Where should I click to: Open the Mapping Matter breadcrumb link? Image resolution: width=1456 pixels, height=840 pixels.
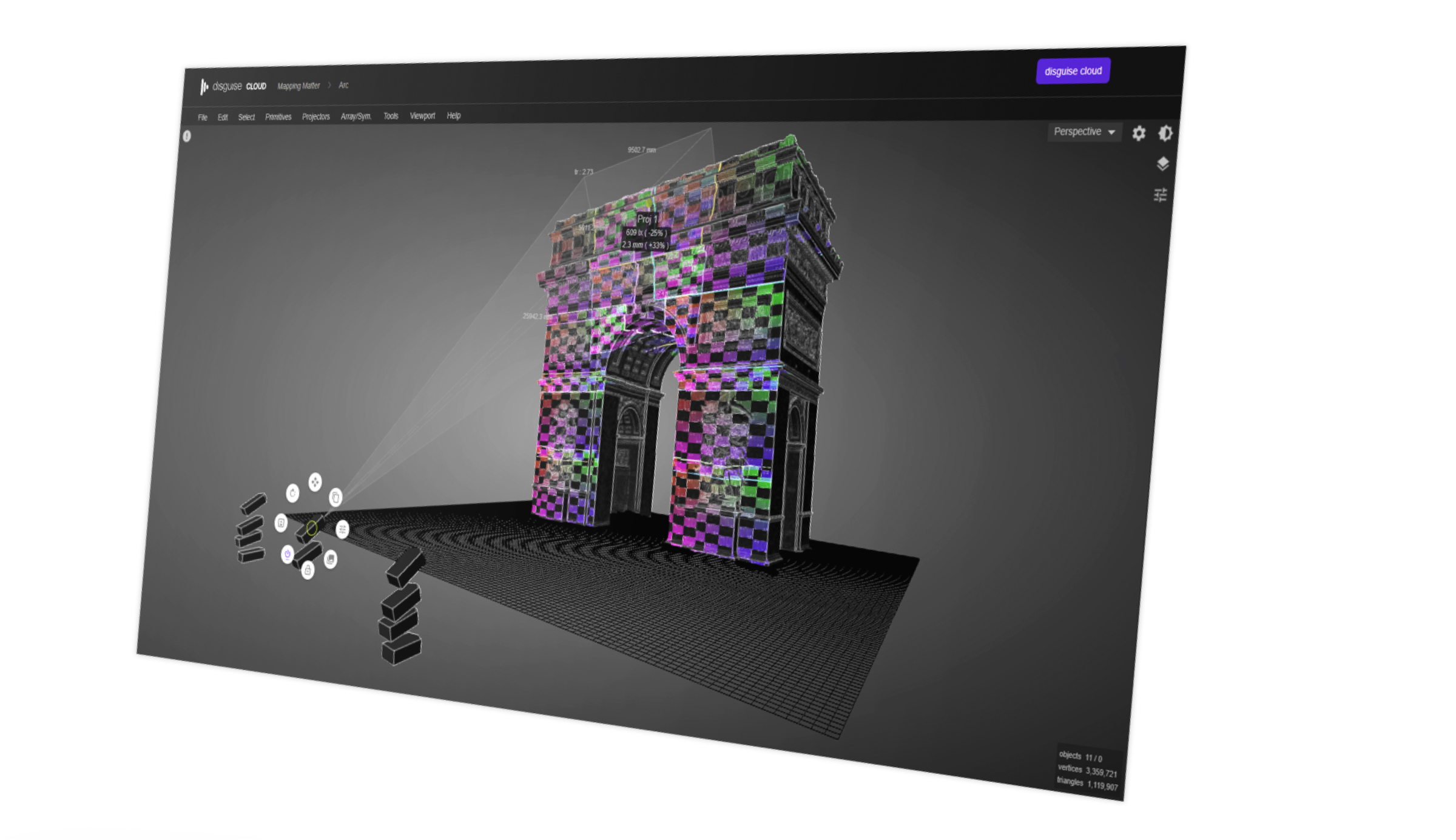298,86
